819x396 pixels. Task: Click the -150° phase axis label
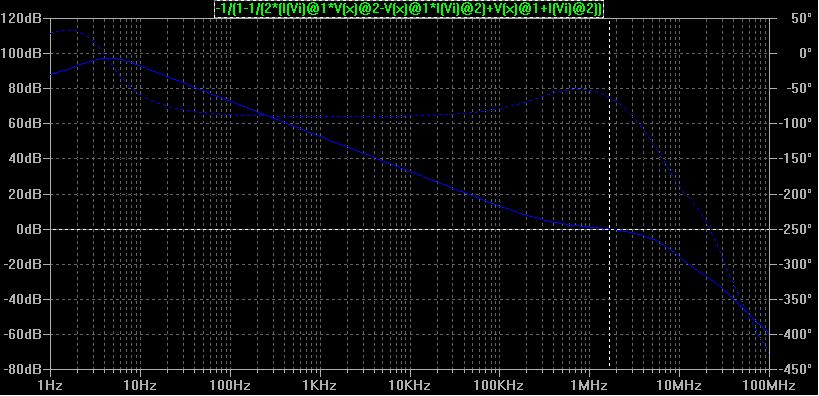click(795, 159)
